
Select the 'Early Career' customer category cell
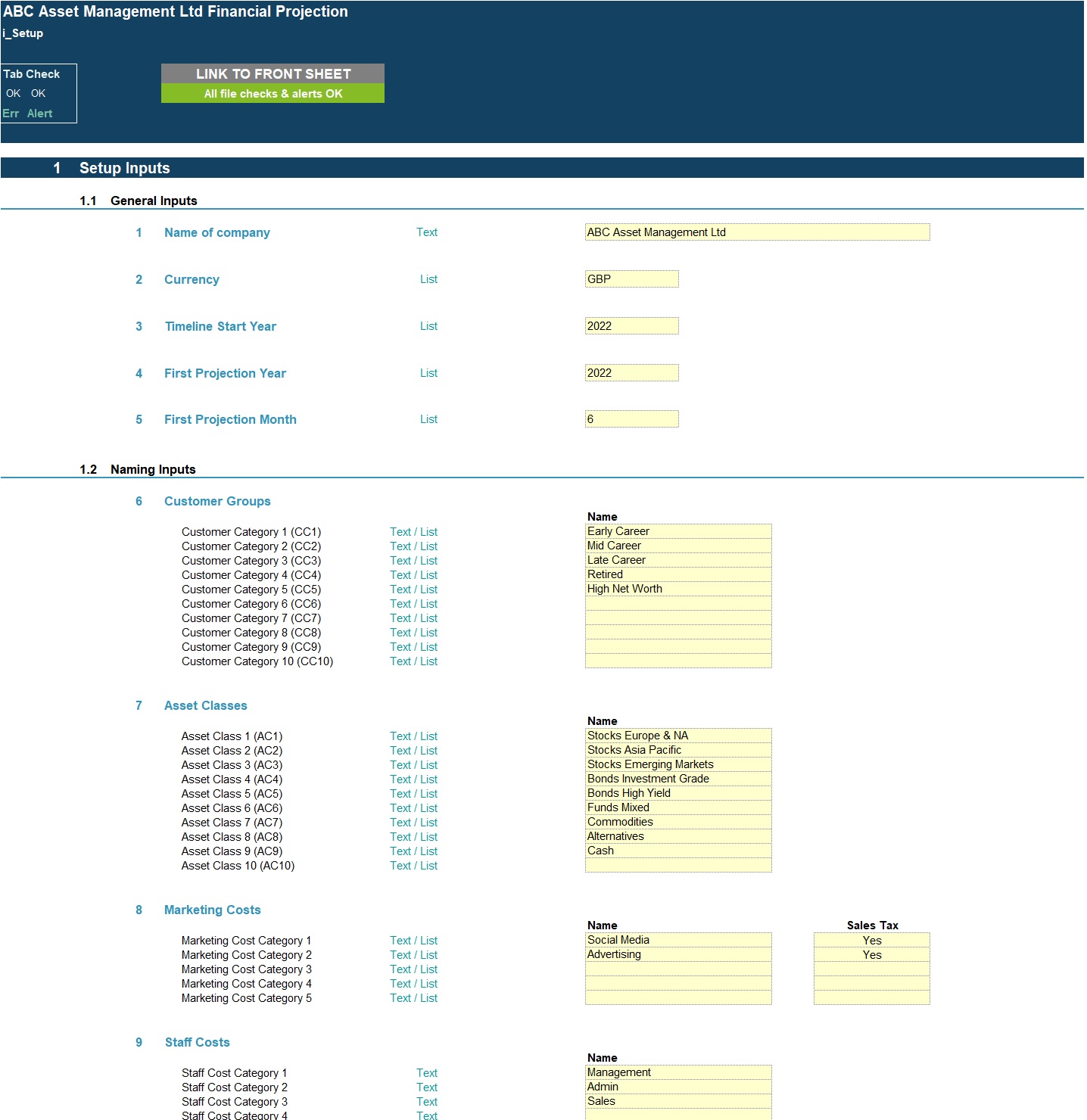pyautogui.click(x=678, y=531)
